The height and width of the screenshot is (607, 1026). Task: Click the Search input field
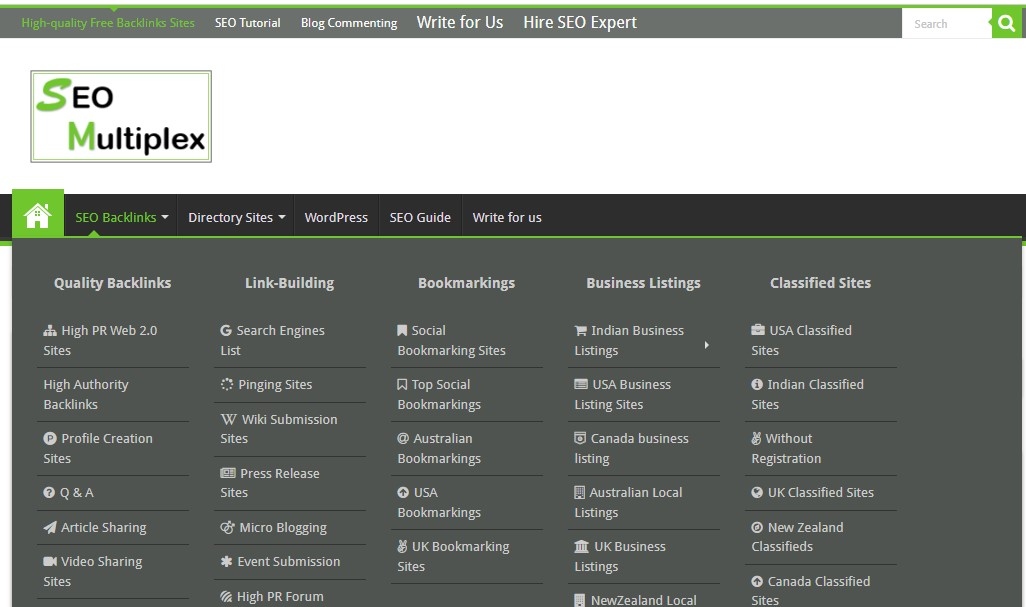click(x=947, y=24)
